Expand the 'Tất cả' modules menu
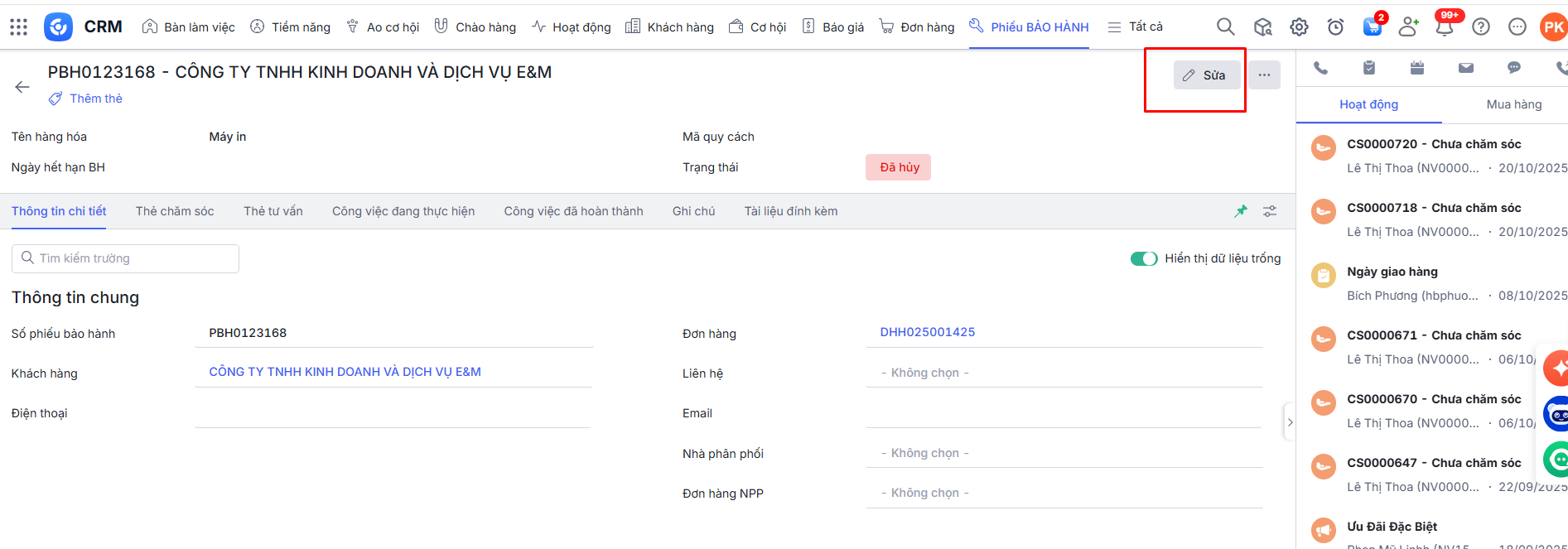This screenshot has height=549, width=1568. point(1136,27)
